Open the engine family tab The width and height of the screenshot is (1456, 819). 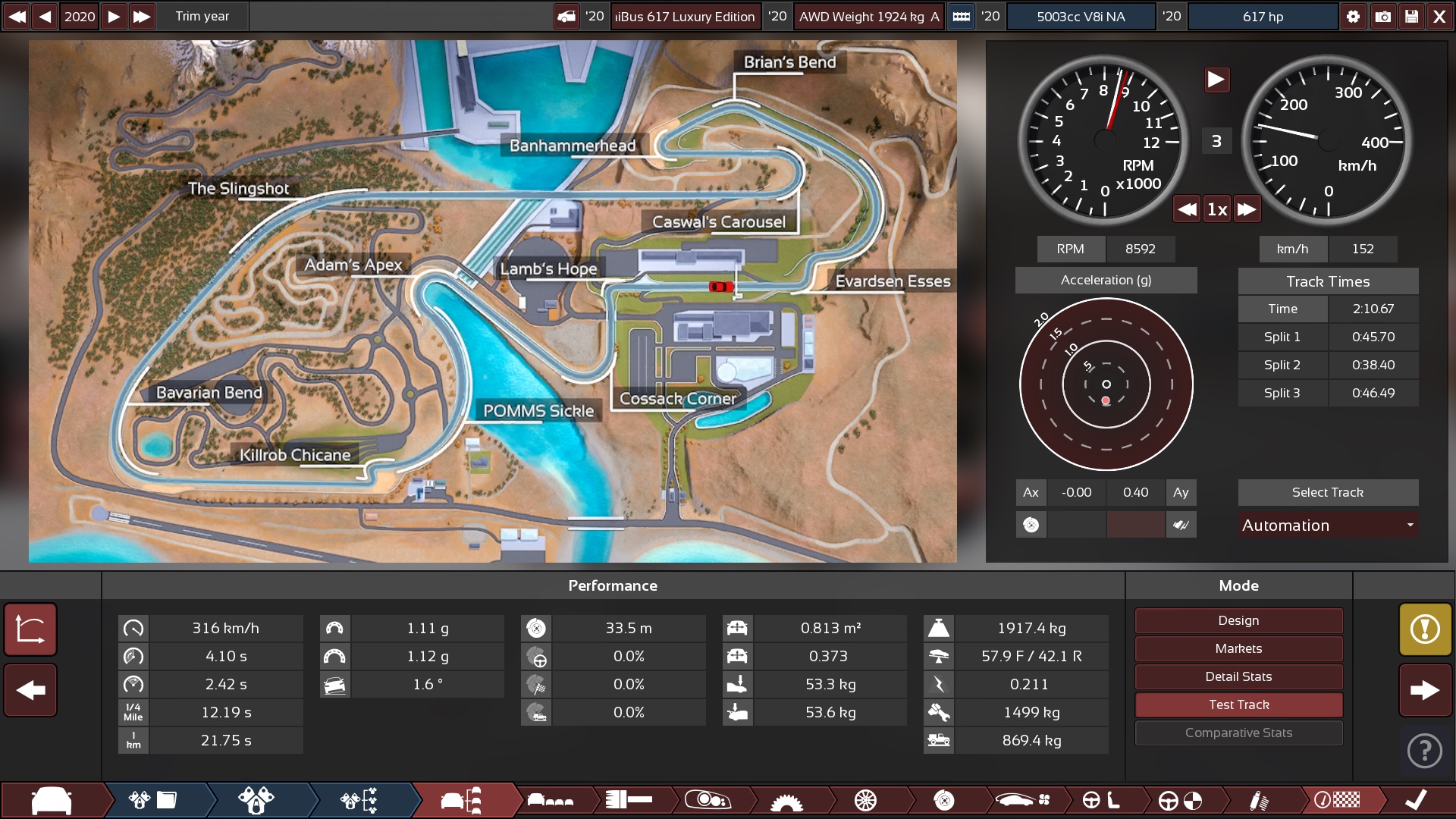[x=153, y=800]
